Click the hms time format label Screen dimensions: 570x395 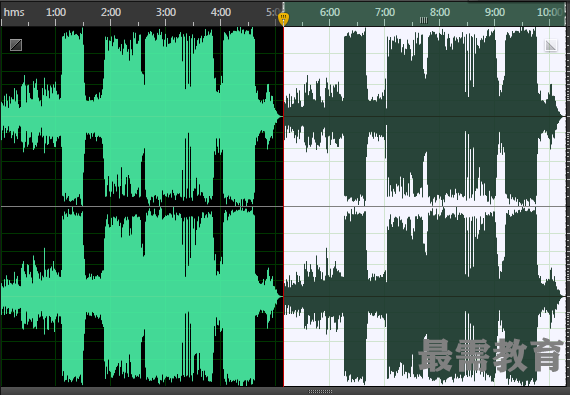pos(14,12)
